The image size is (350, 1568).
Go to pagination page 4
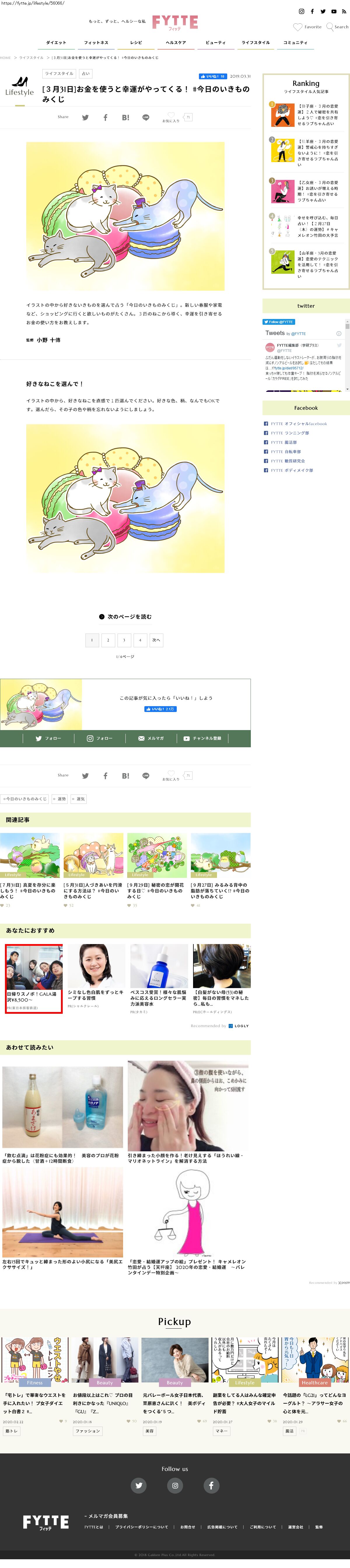140,640
